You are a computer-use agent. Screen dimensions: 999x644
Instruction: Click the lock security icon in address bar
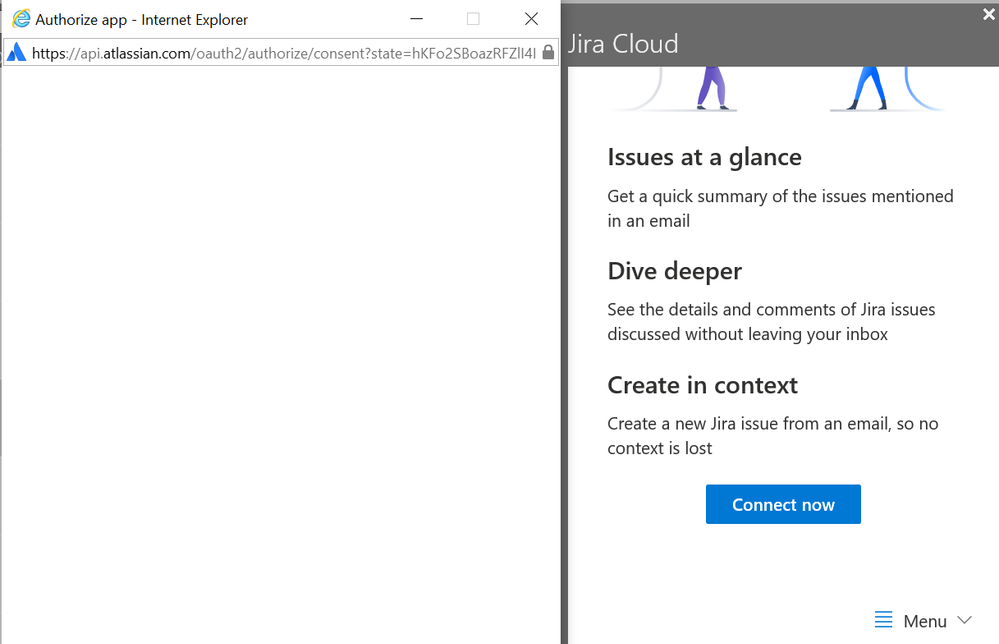[548, 53]
